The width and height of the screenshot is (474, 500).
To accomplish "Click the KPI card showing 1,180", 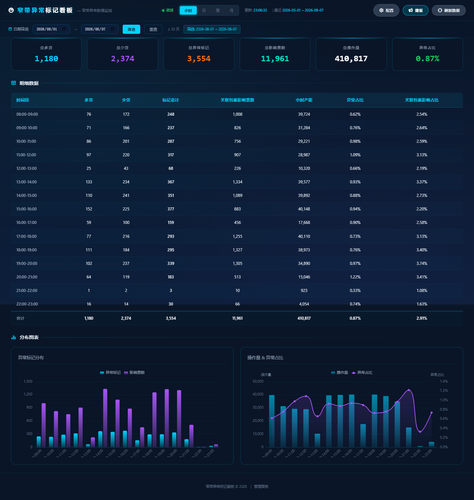I will click(x=46, y=54).
